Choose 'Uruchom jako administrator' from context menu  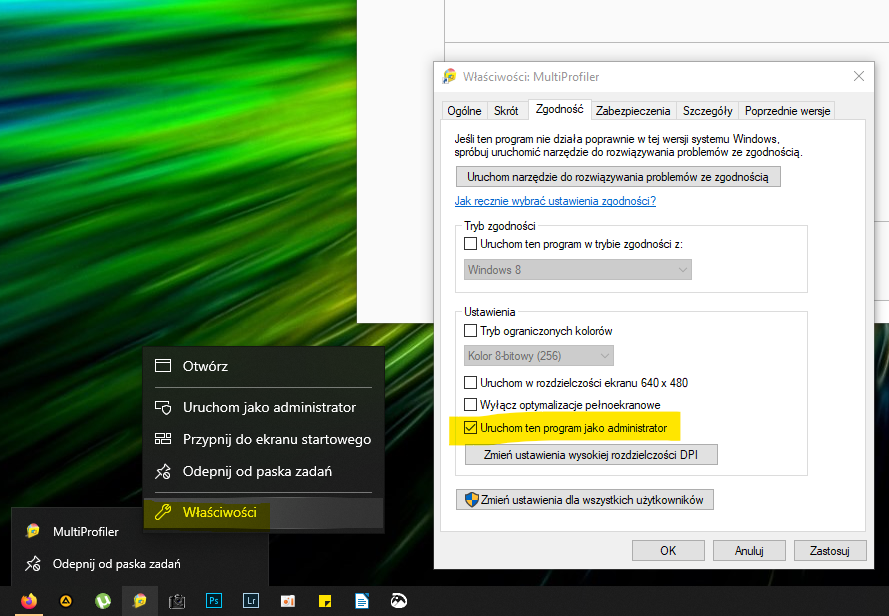click(269, 407)
